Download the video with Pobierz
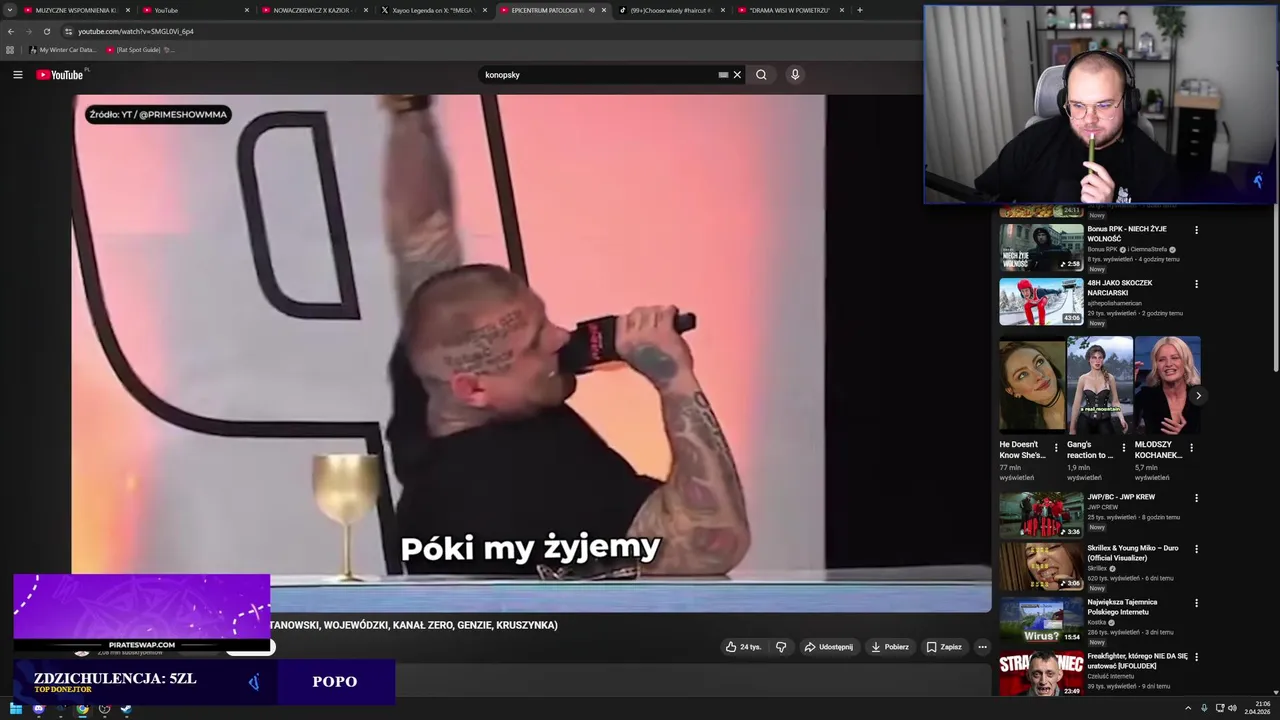 point(890,647)
